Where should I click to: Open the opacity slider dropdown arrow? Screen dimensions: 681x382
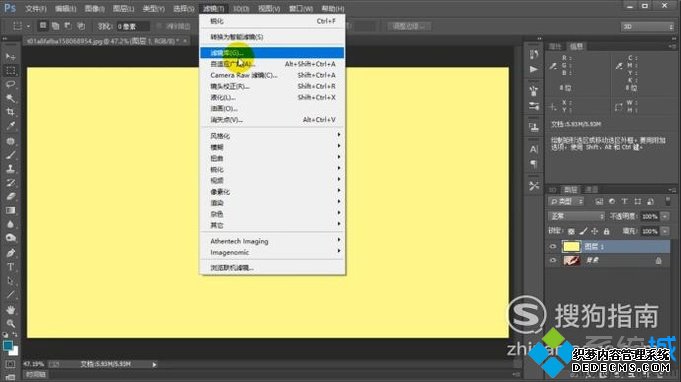click(664, 216)
